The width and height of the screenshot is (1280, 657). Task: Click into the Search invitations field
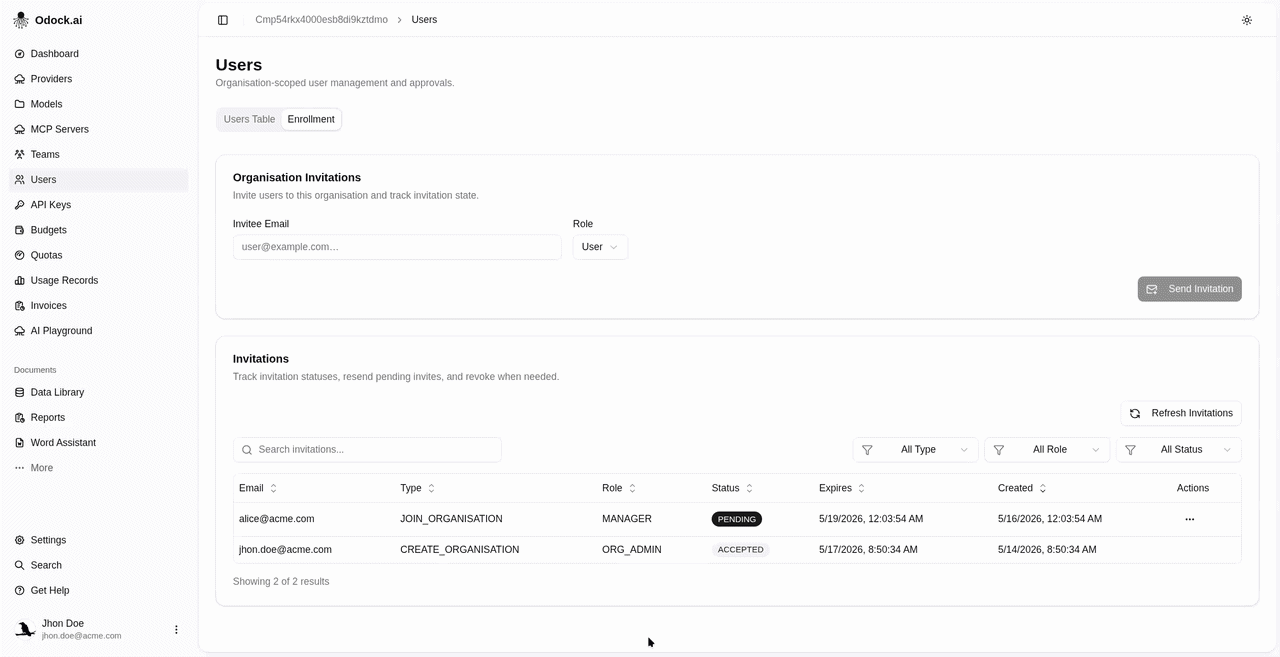click(x=367, y=450)
